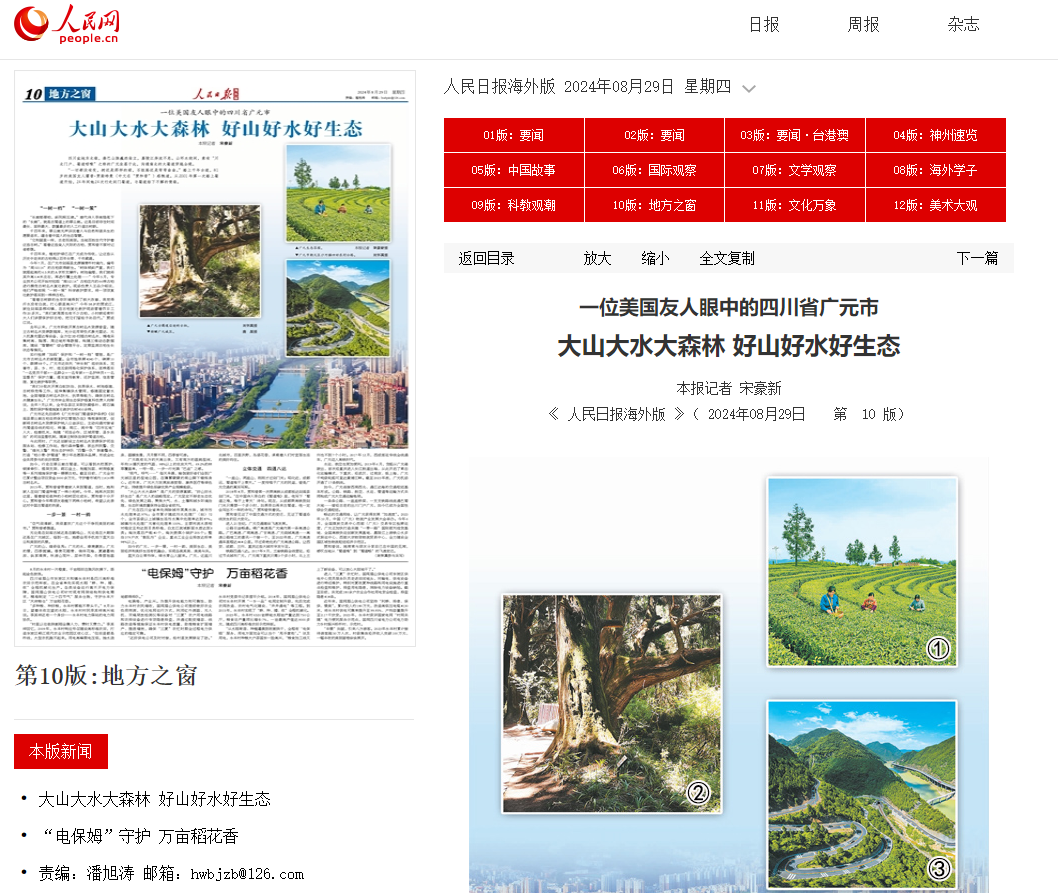Screen dimensions: 1058x893
Task: Go to 12版：美术大观
Action: click(935, 205)
